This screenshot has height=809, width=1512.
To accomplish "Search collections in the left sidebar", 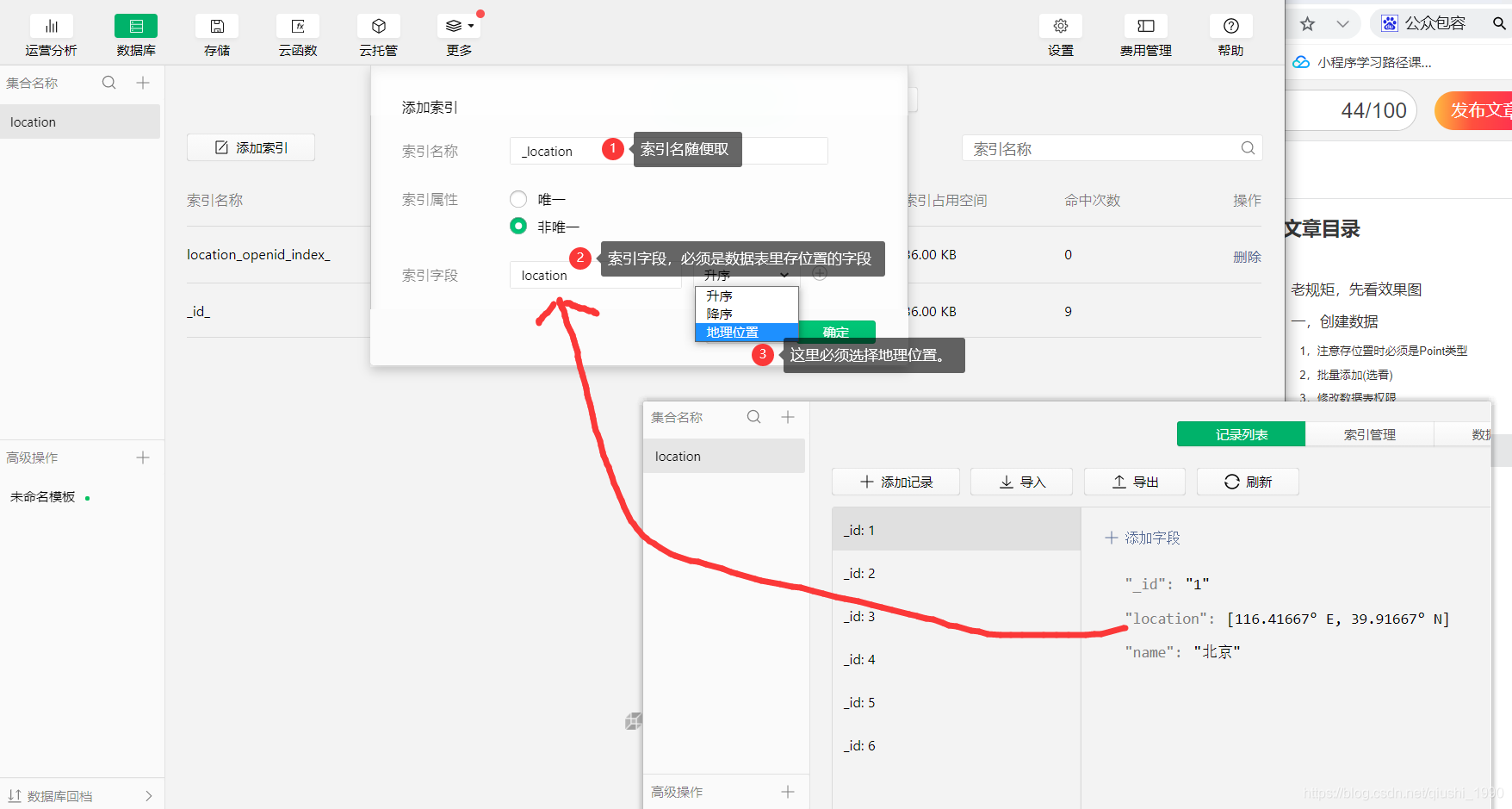I will [108, 83].
